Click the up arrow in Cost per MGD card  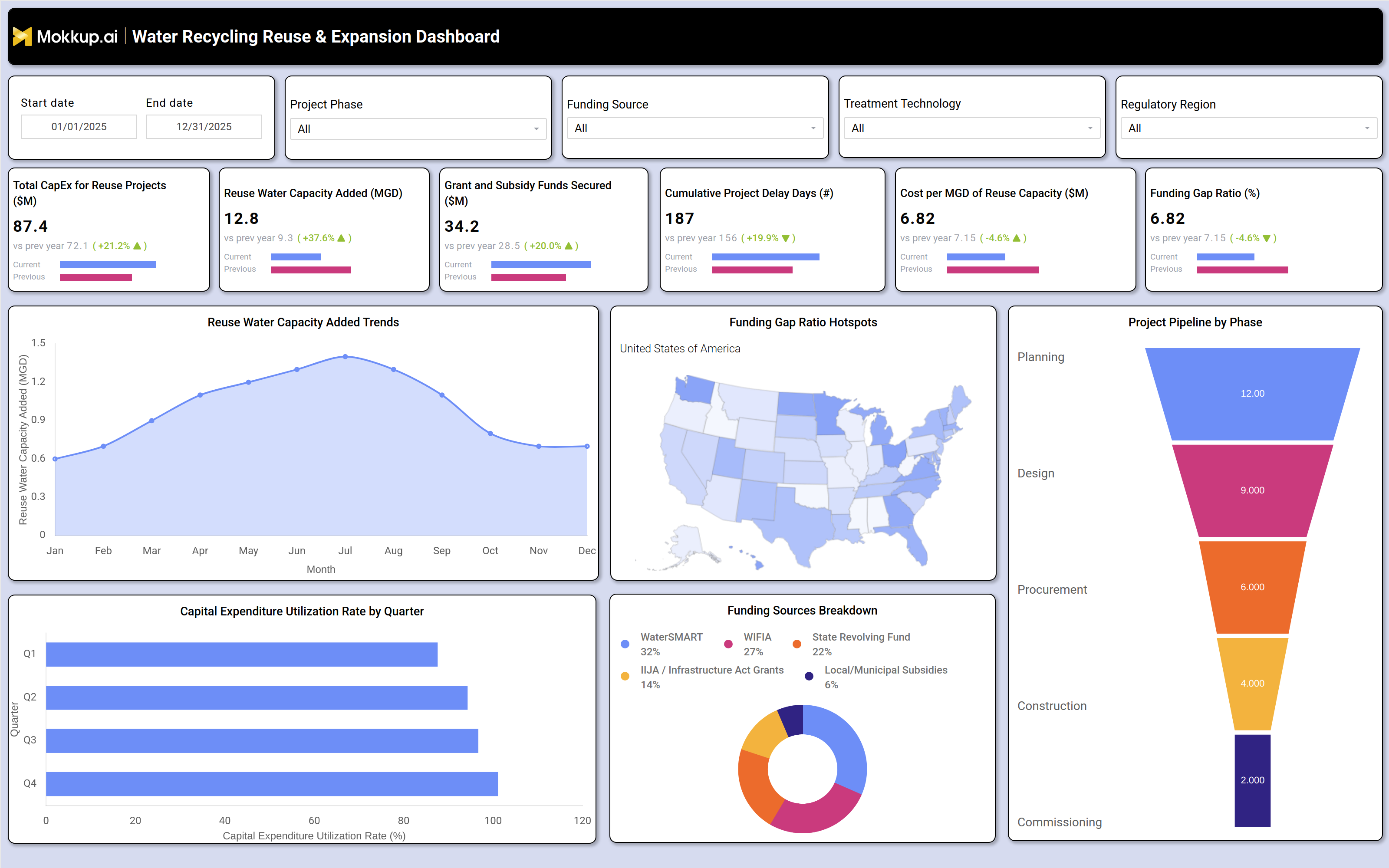(1017, 238)
